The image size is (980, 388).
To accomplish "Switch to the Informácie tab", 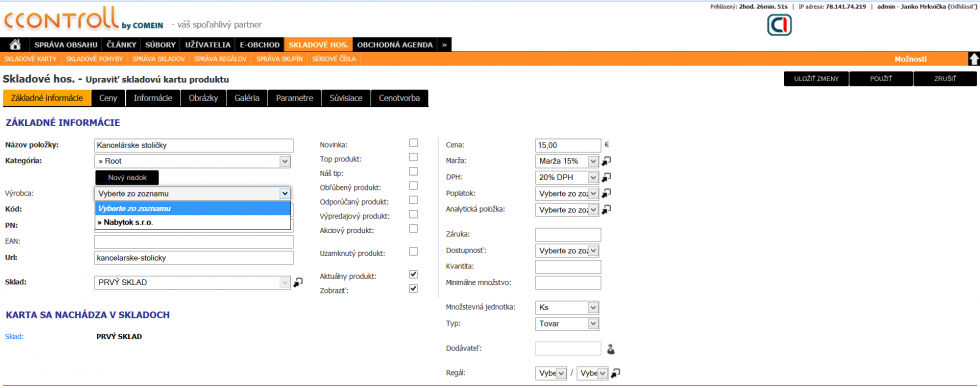I will pos(153,99).
